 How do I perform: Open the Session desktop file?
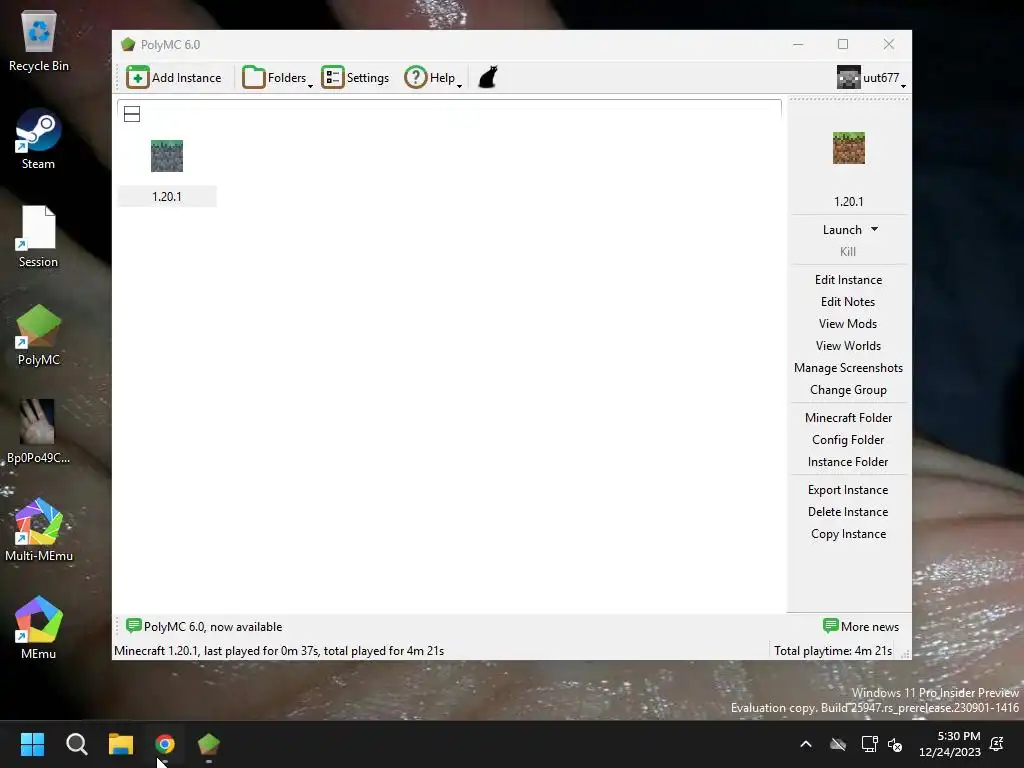(x=39, y=237)
